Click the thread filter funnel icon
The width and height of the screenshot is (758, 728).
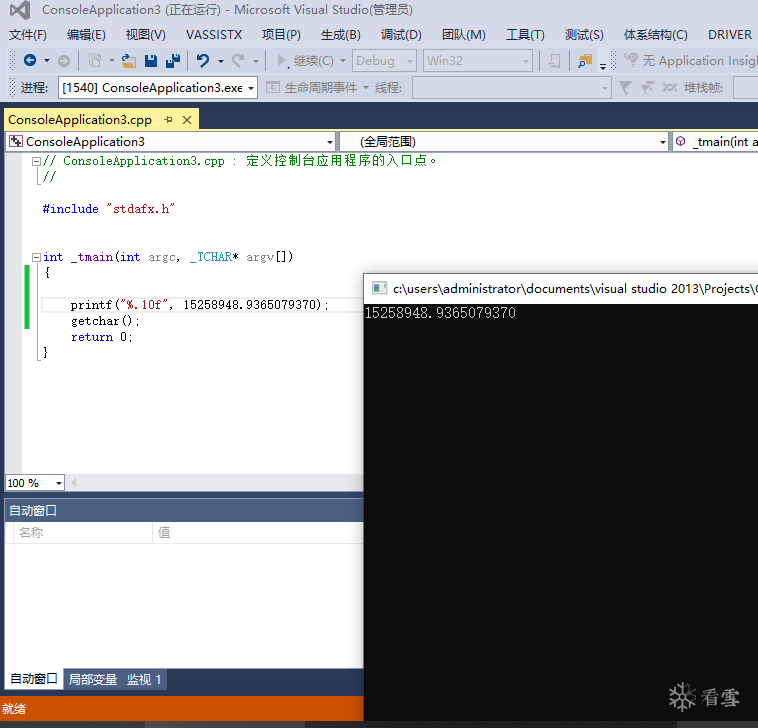coord(626,87)
